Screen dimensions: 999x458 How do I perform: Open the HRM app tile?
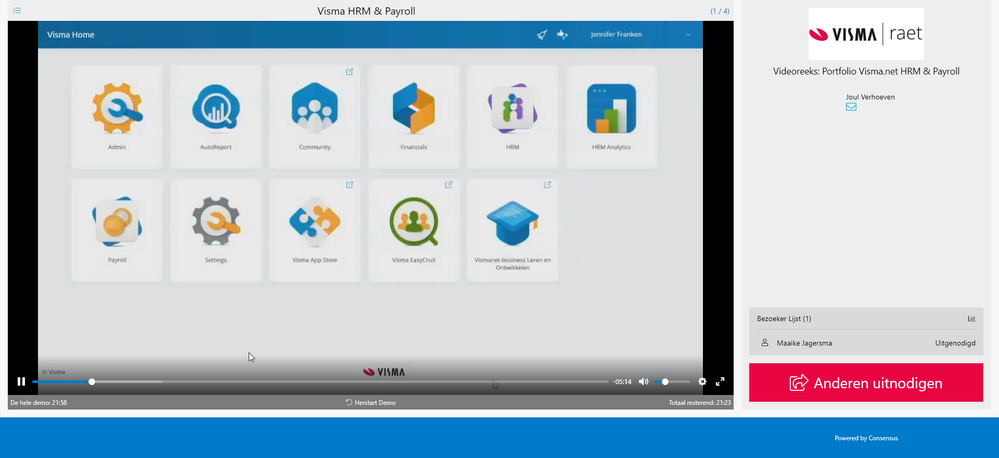512,117
